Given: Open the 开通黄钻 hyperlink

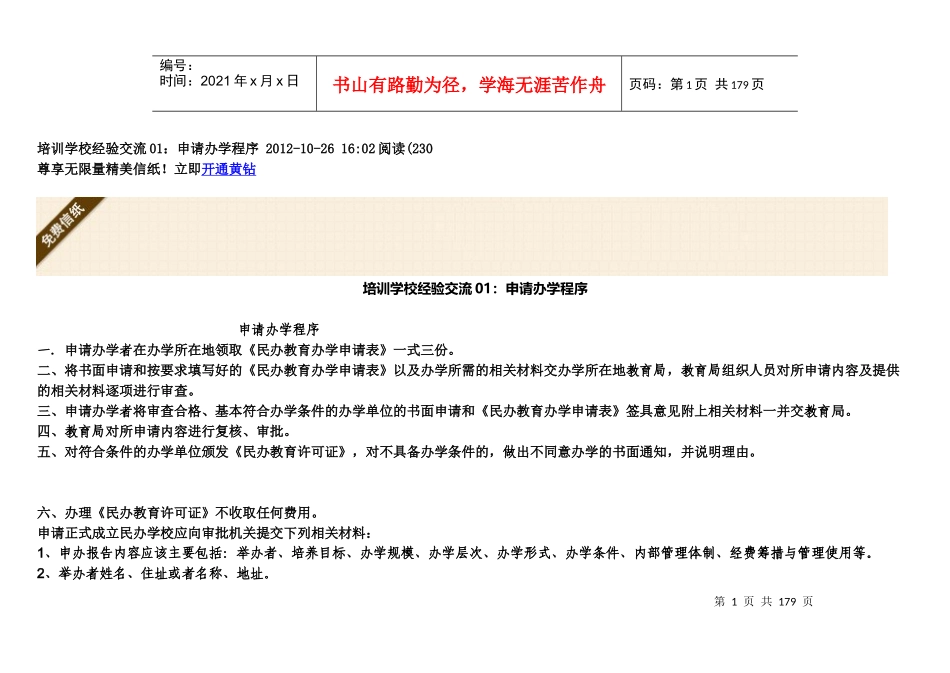Looking at the screenshot, I should 228,170.
